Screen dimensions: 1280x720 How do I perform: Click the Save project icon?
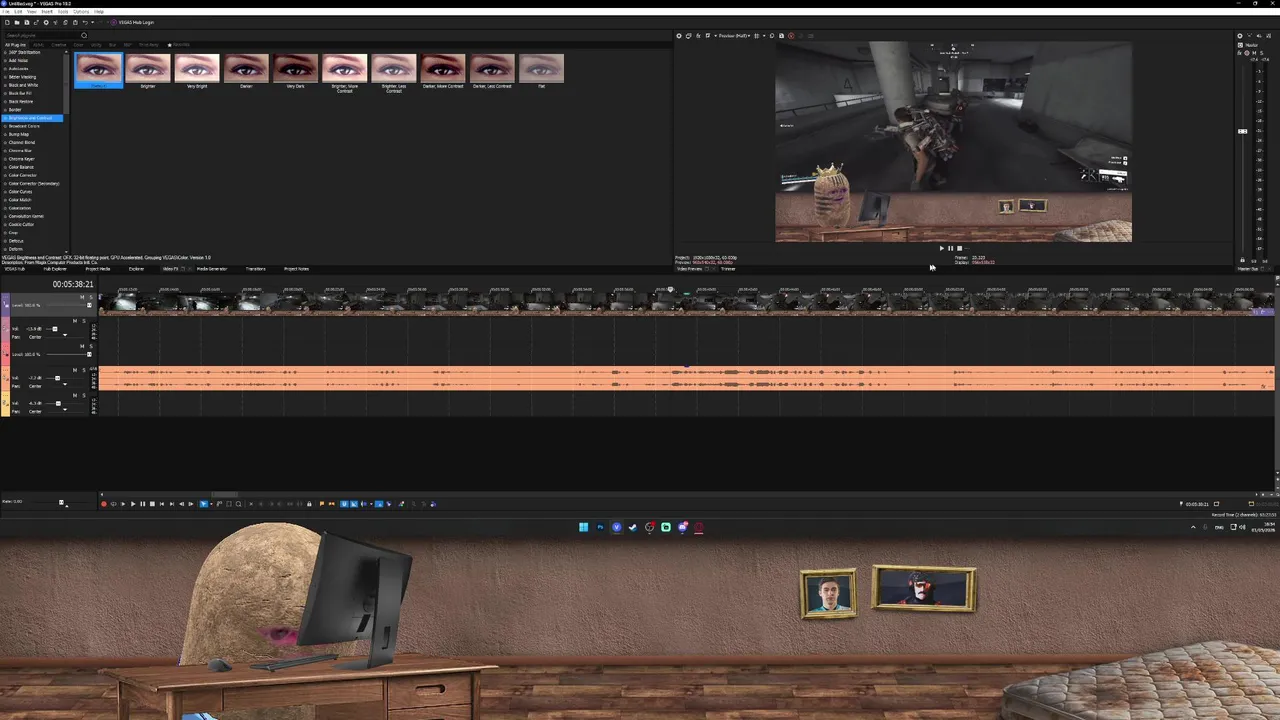[27, 22]
